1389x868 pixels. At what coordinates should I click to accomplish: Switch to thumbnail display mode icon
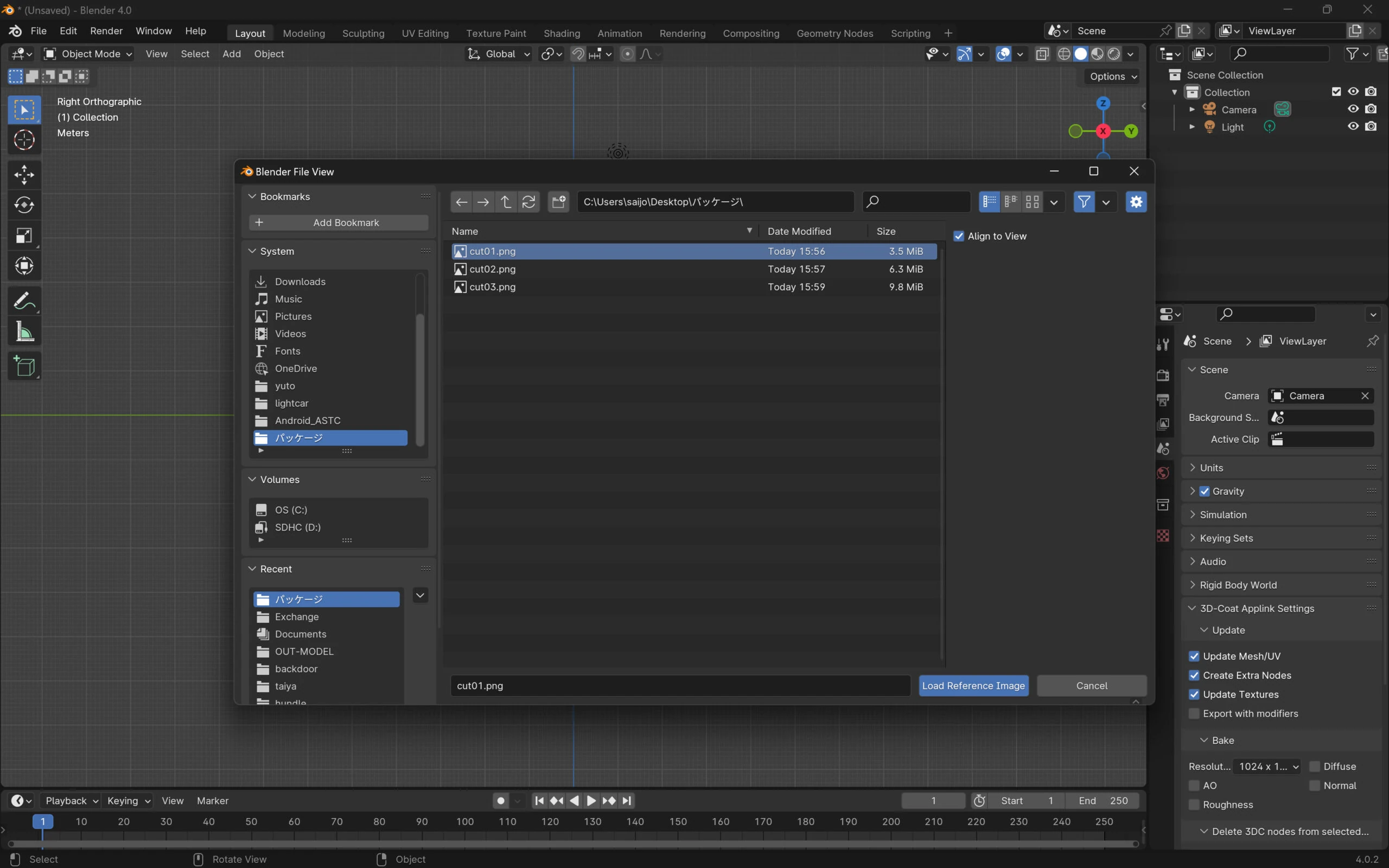tap(1032, 202)
